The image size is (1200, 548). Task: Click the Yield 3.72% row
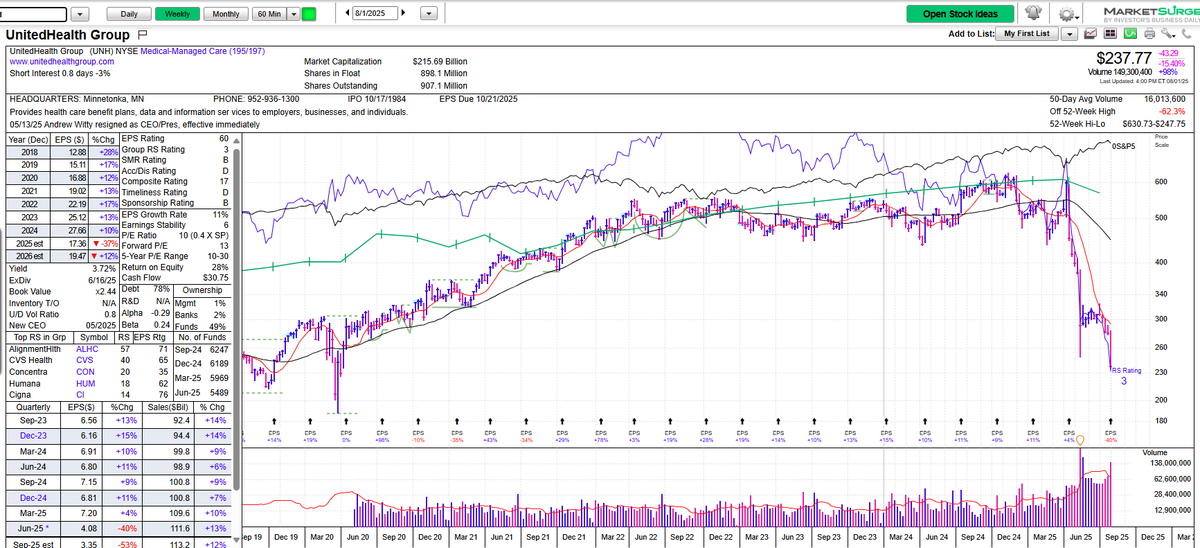pos(60,270)
